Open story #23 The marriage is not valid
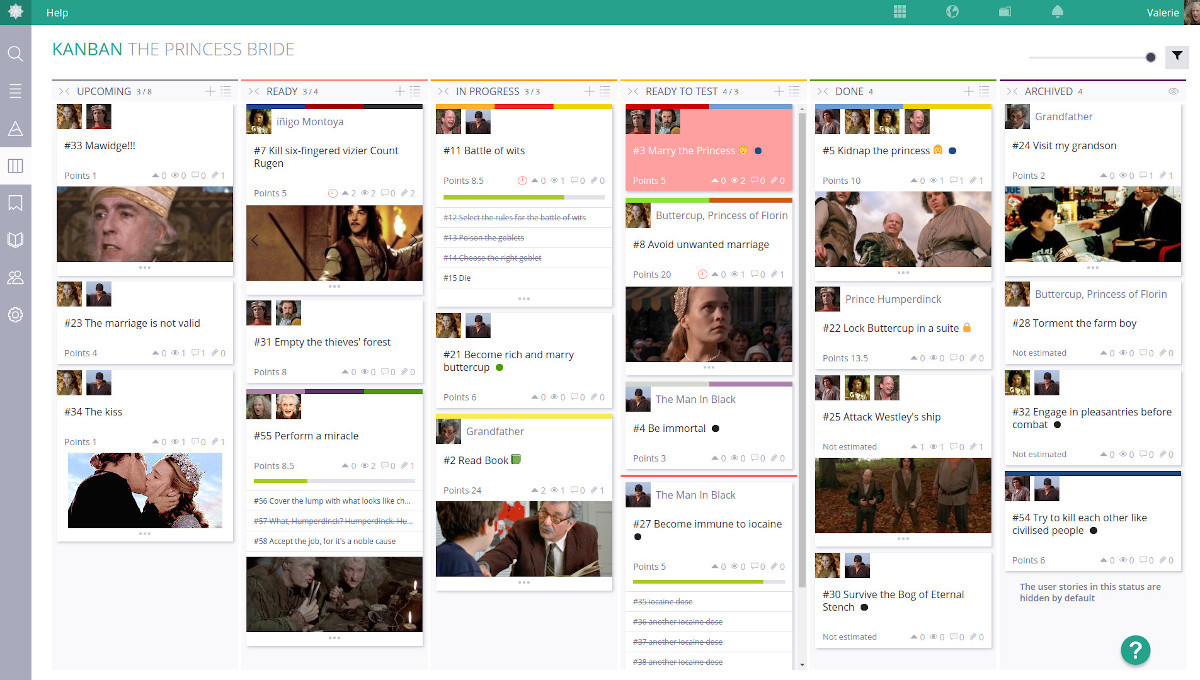1200x680 pixels. tap(132, 323)
